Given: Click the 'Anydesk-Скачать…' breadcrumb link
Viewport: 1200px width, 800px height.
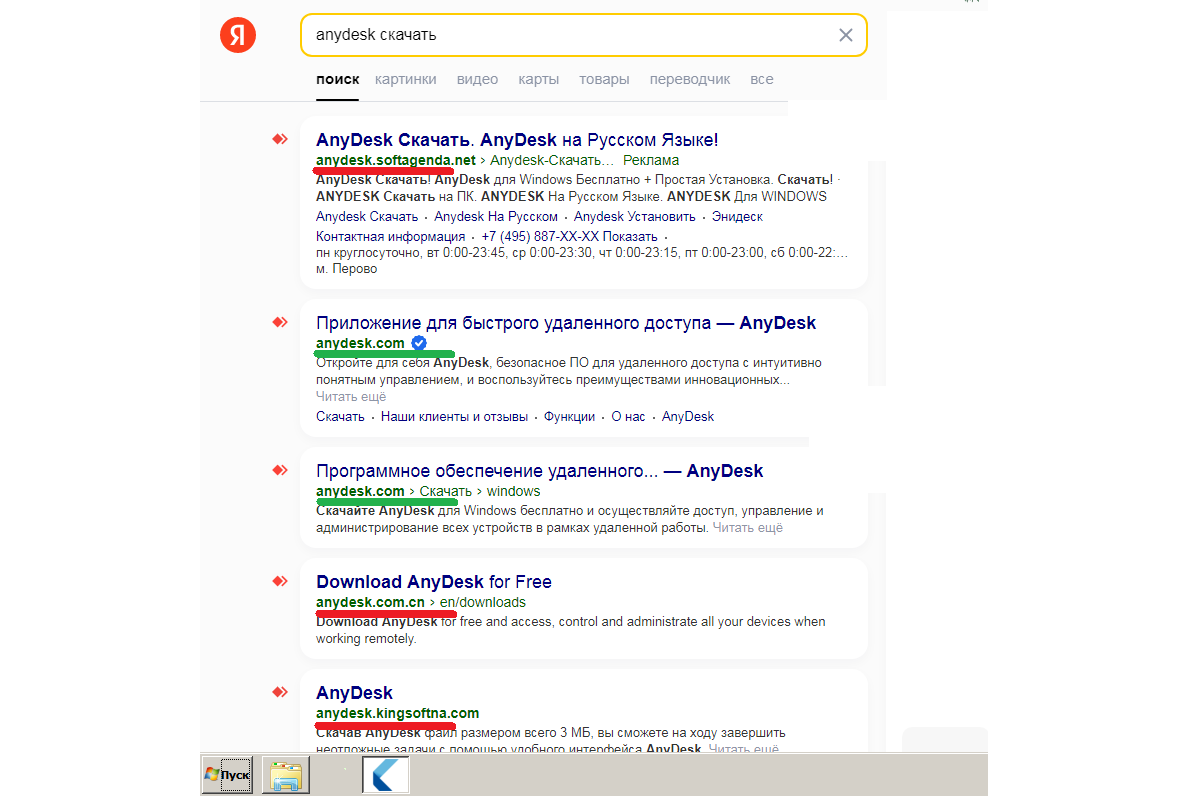Looking at the screenshot, I should tap(551, 160).
